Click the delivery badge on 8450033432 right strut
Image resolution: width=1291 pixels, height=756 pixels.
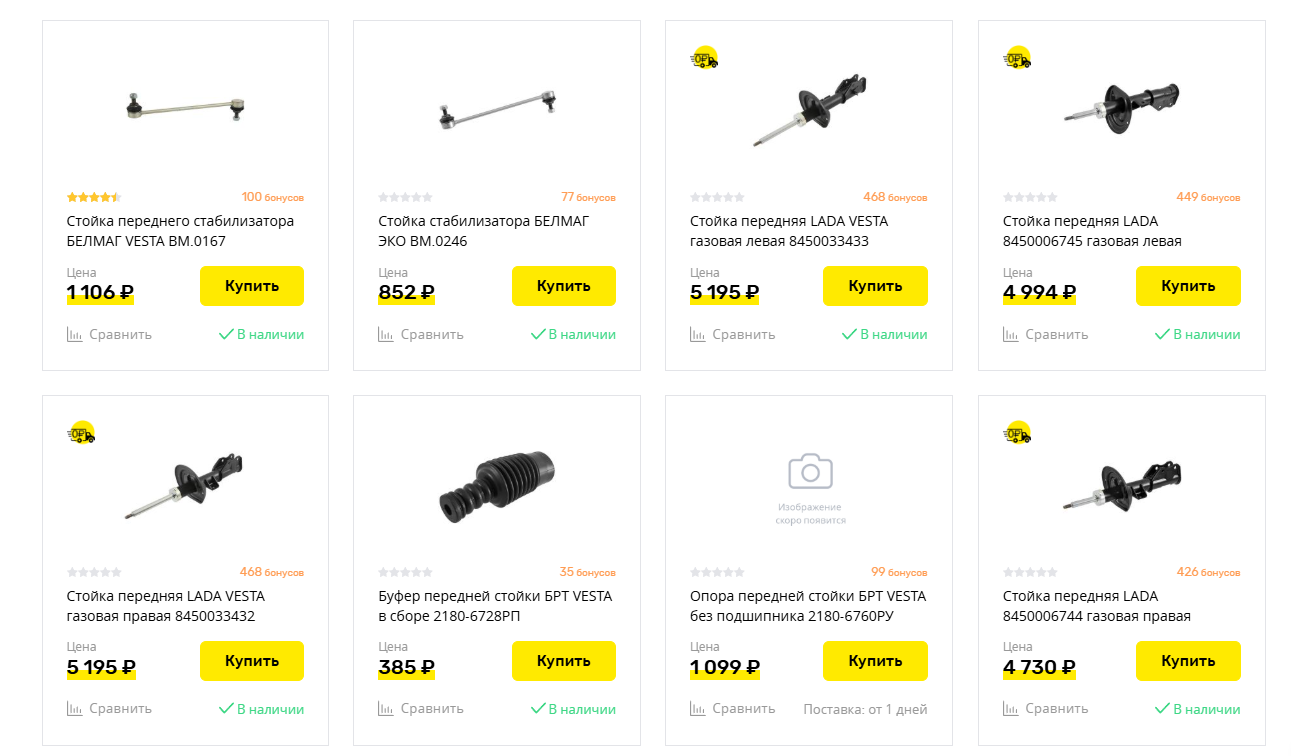pyautogui.click(x=81, y=433)
